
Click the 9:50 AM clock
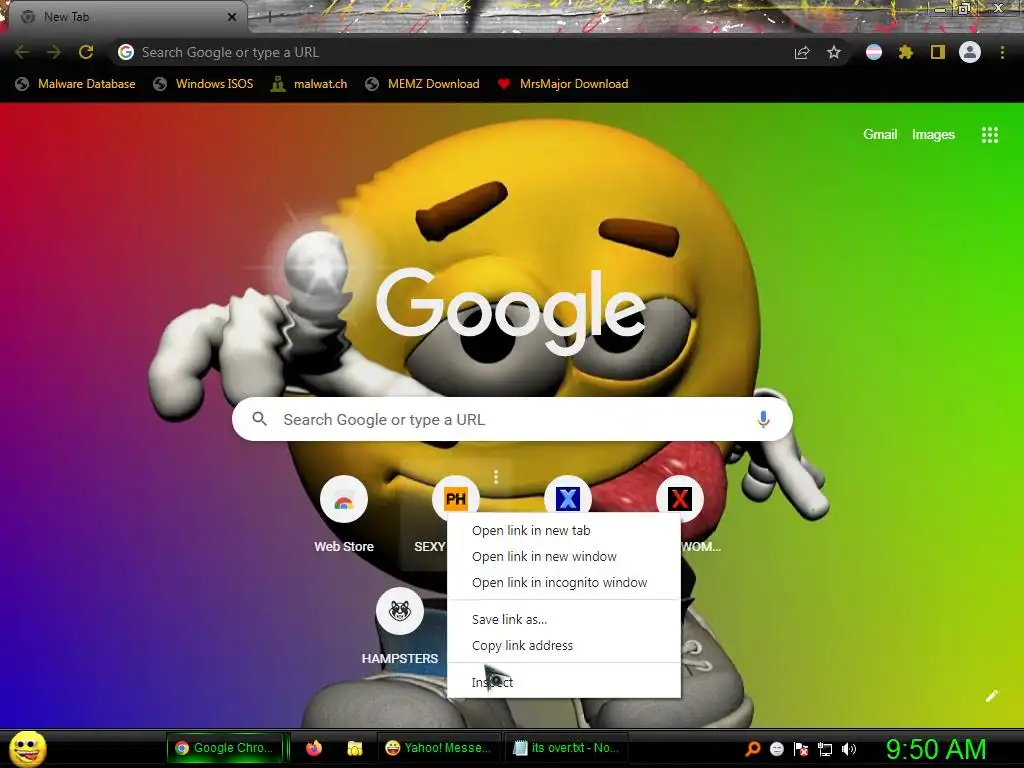[x=936, y=748]
